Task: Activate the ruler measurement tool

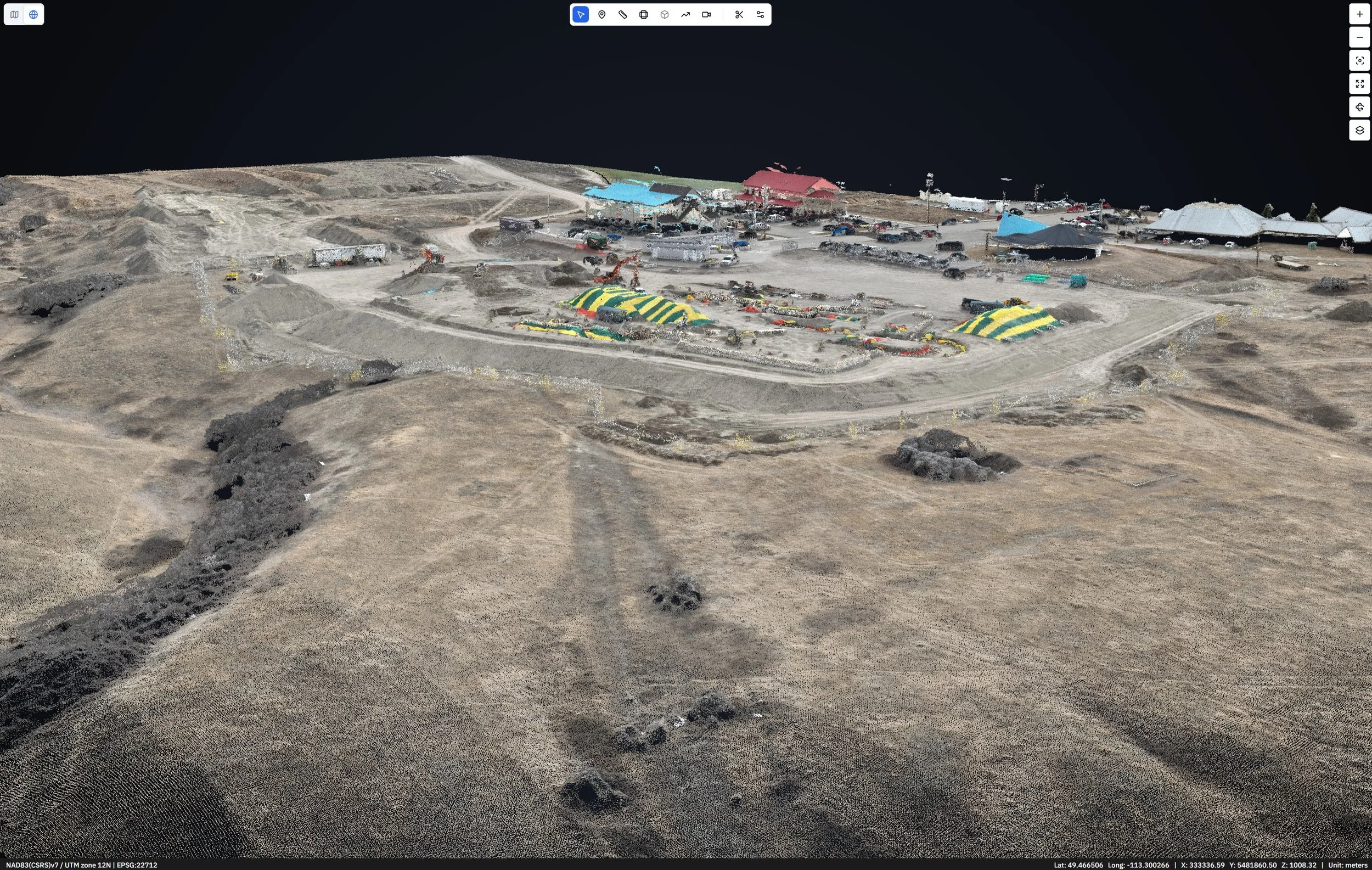Action: [622, 14]
